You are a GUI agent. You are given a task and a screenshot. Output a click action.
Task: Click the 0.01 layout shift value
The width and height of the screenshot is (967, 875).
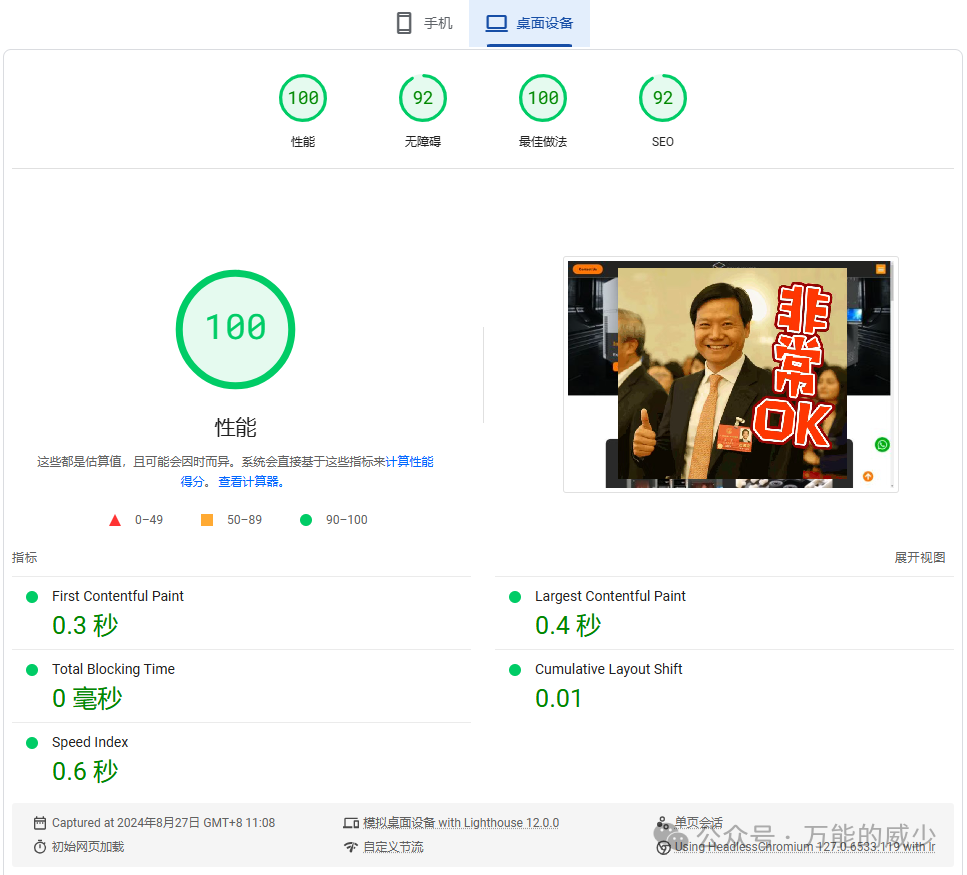tap(558, 699)
